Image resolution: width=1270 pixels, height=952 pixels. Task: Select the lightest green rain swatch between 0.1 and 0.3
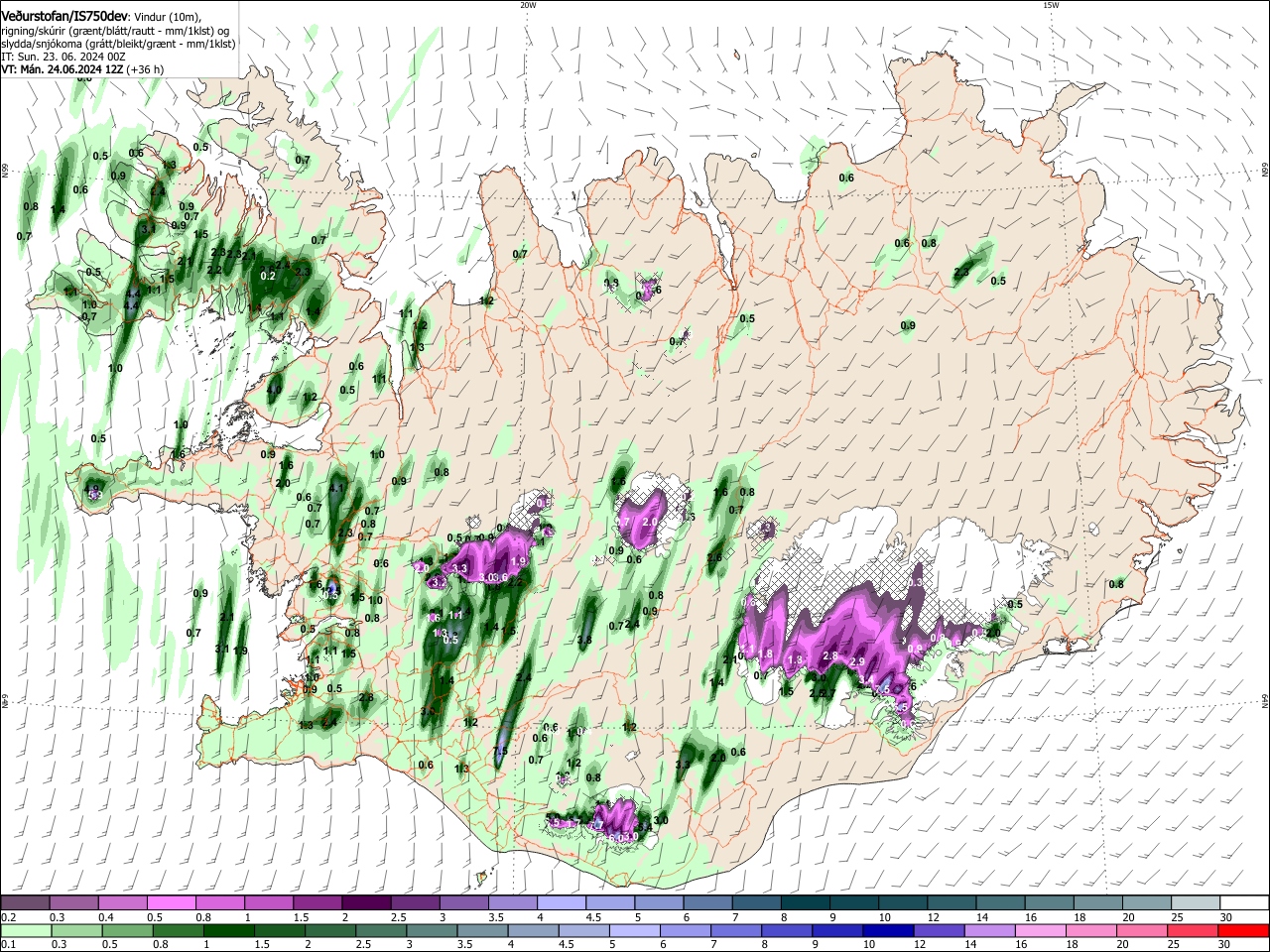26,931
